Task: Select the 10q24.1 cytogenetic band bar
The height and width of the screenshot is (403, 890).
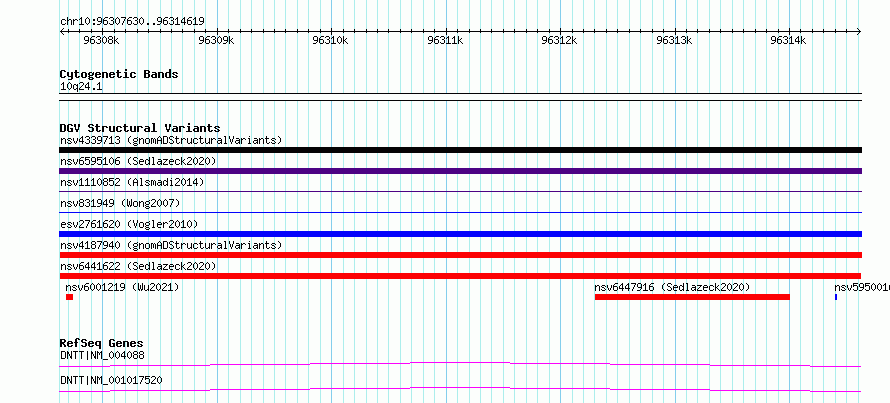Action: (460, 96)
